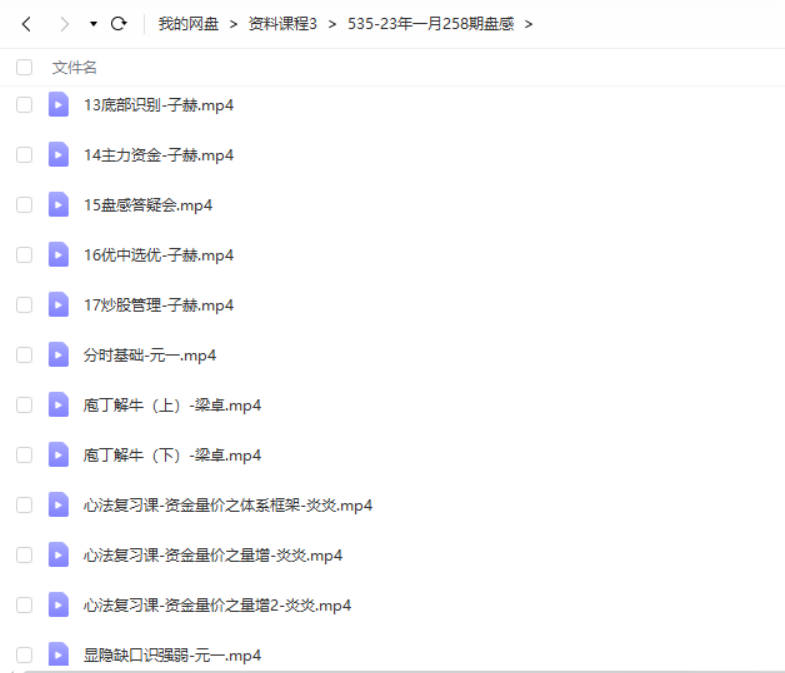Click the video icon of 显隐缺口识强弱-元一.mp4
The image size is (785, 673).
(x=58, y=655)
